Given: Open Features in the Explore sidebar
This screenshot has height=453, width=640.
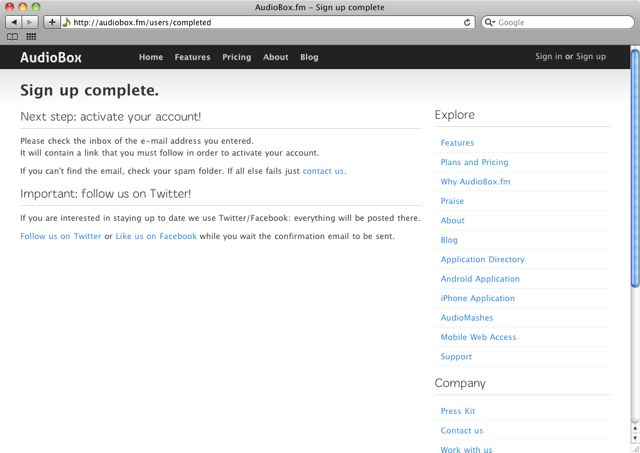Looking at the screenshot, I should pos(457,143).
